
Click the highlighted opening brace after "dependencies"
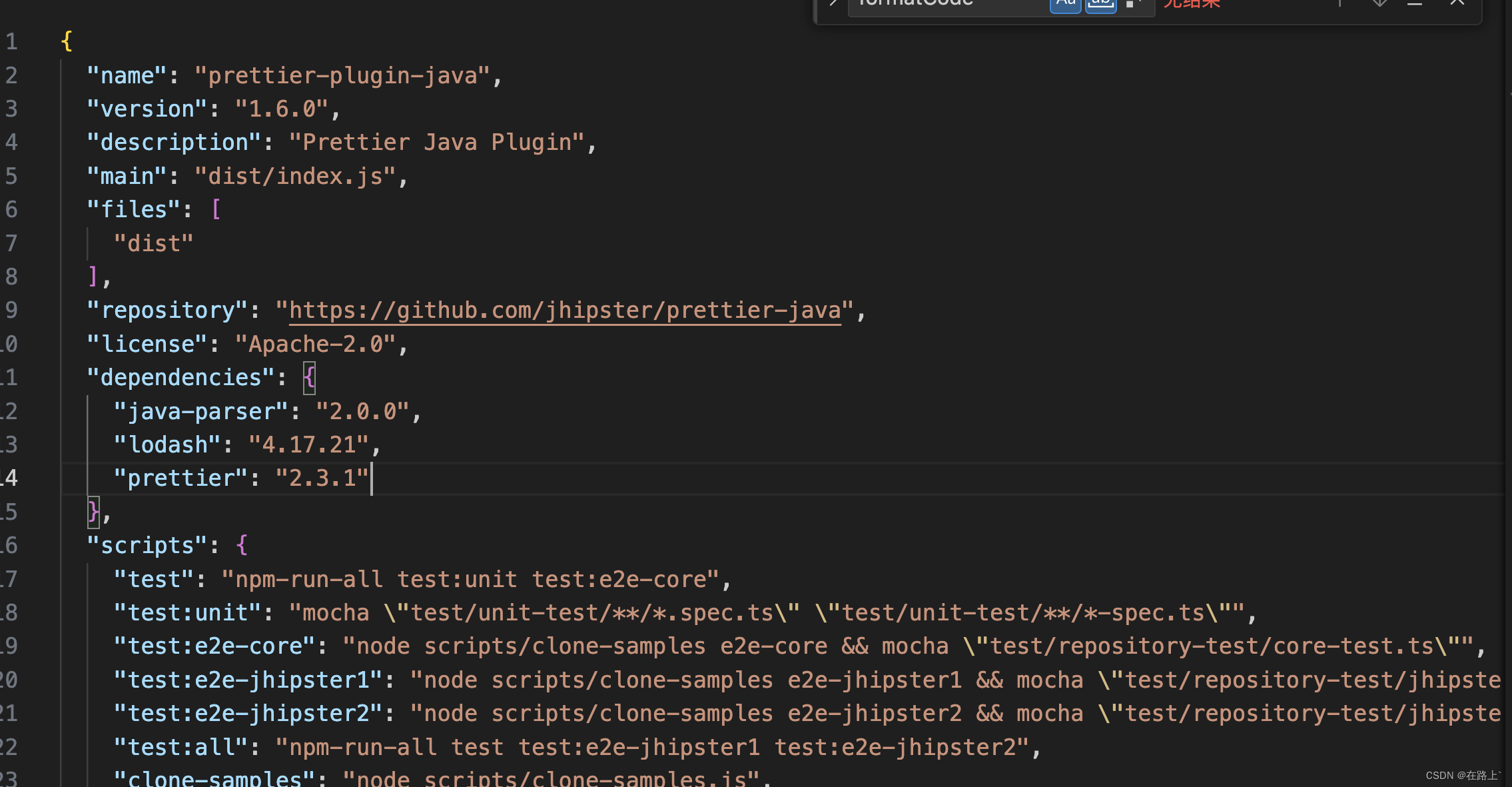click(310, 378)
